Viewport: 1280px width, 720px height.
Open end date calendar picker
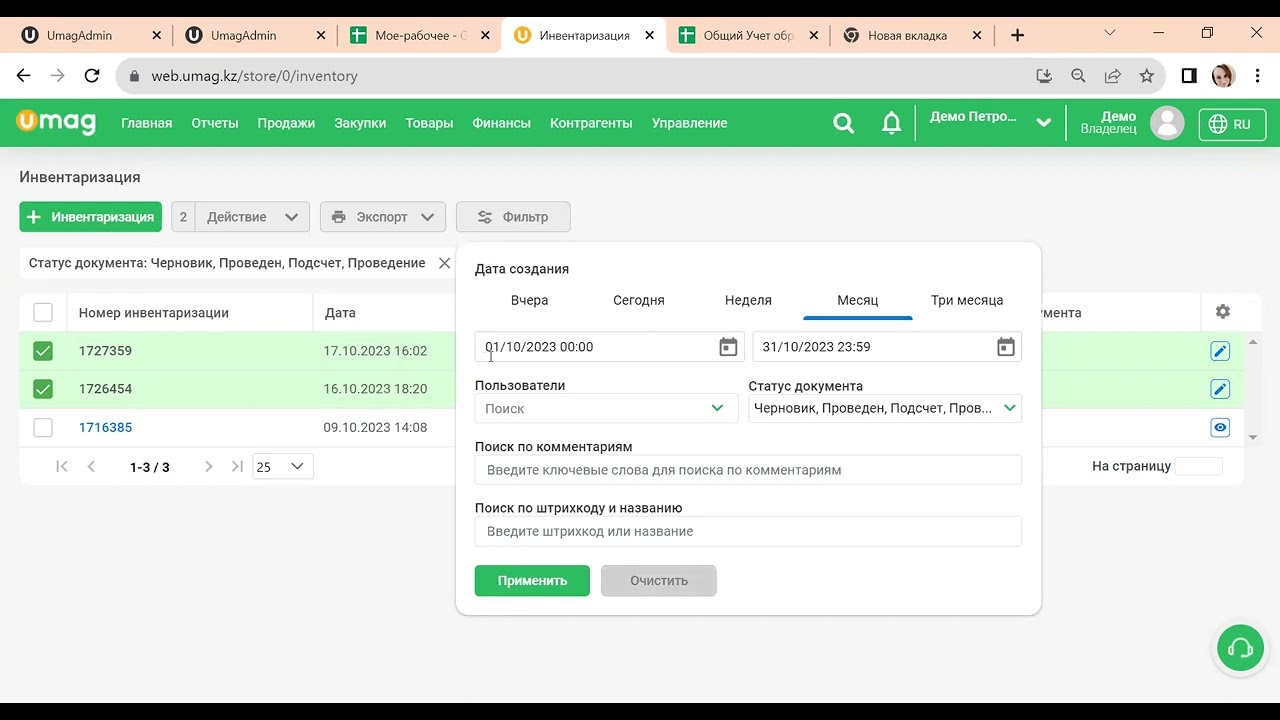pyautogui.click(x=1006, y=347)
